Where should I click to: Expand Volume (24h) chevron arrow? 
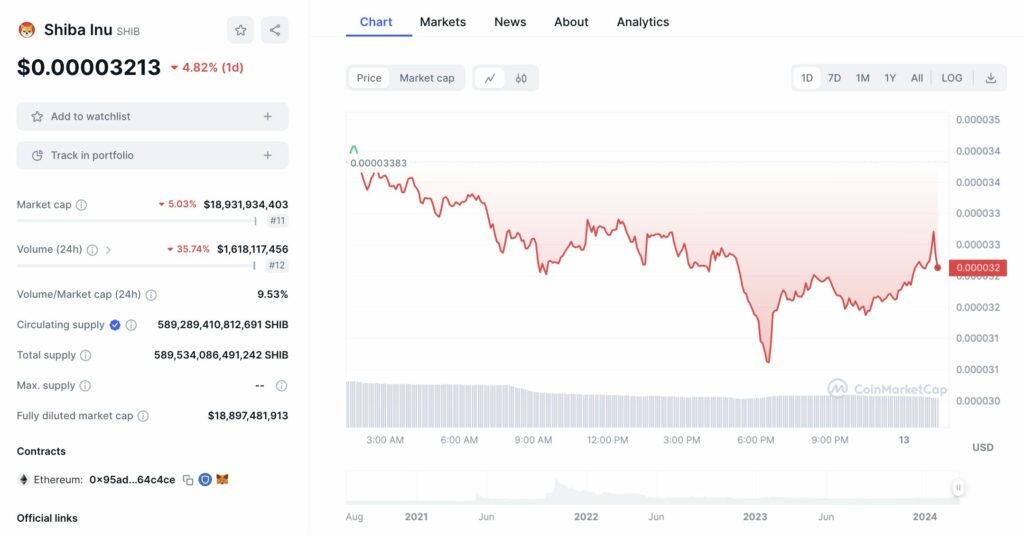pyautogui.click(x=108, y=250)
